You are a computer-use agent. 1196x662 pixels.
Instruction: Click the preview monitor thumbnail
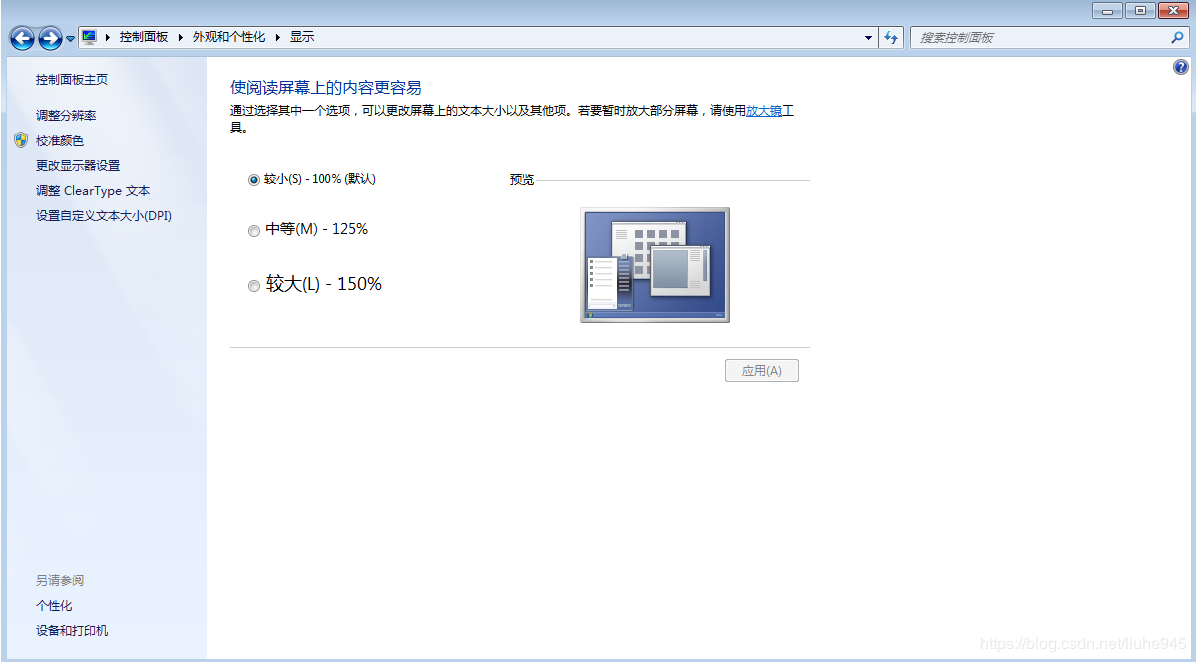(x=654, y=265)
